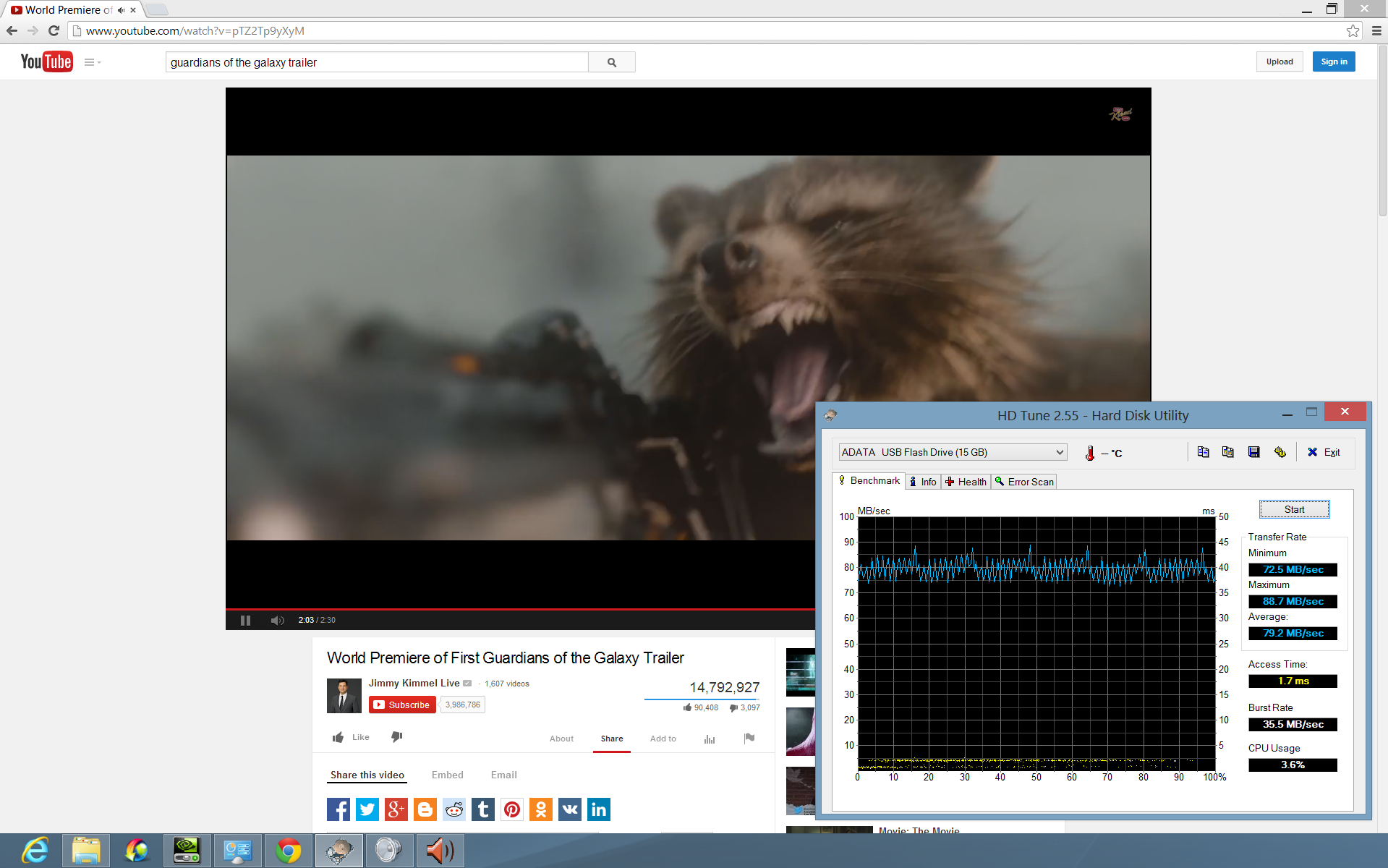Click the YouTube logo

tap(46, 62)
